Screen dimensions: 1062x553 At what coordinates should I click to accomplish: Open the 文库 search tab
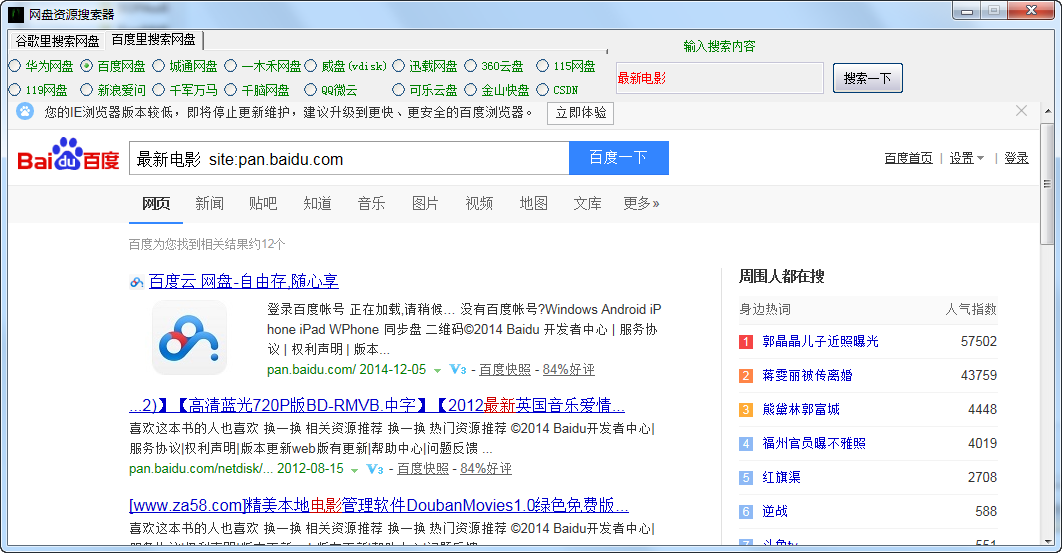(x=587, y=203)
